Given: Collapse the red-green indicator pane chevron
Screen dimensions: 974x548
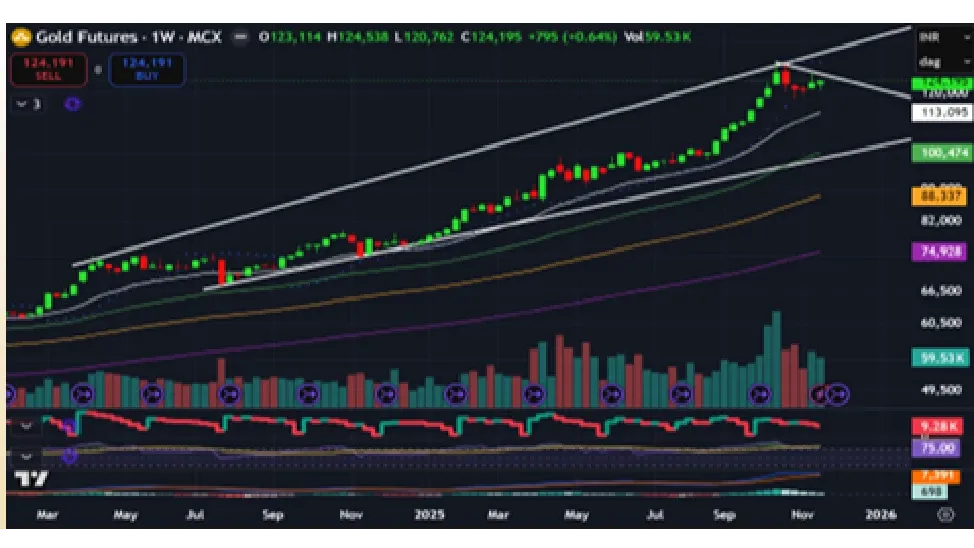Looking at the screenshot, I should point(26,426).
